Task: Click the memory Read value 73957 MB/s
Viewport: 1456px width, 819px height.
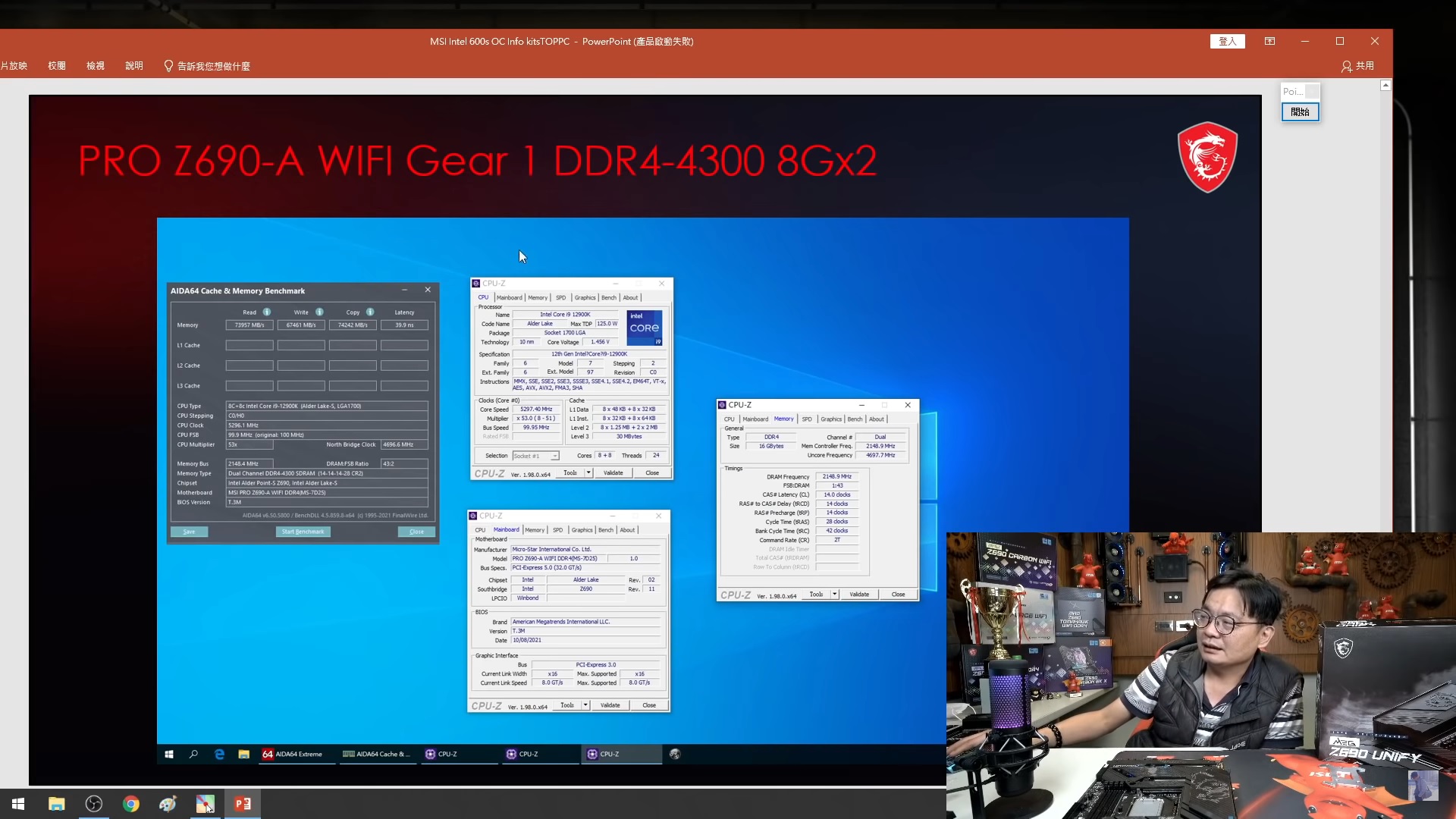Action: (249, 325)
